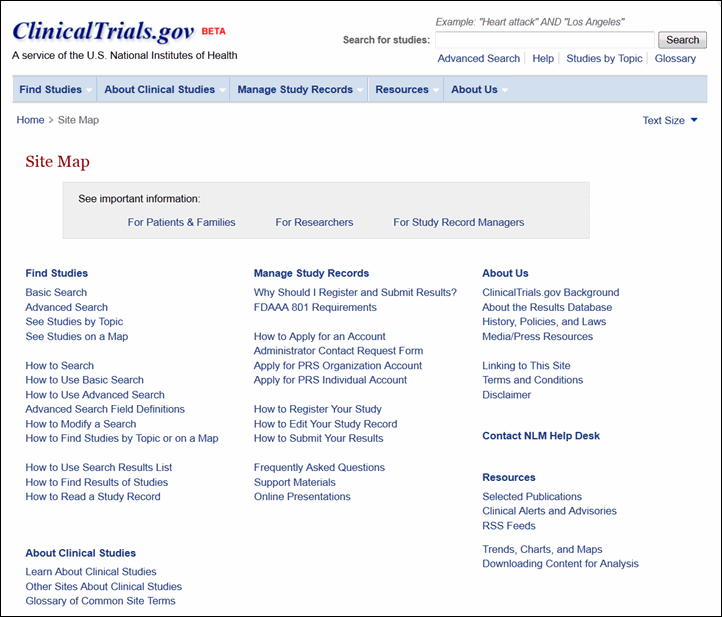This screenshot has width=722, height=617.
Task: Open Contact NLM Help Desk
Action: pyautogui.click(x=541, y=436)
